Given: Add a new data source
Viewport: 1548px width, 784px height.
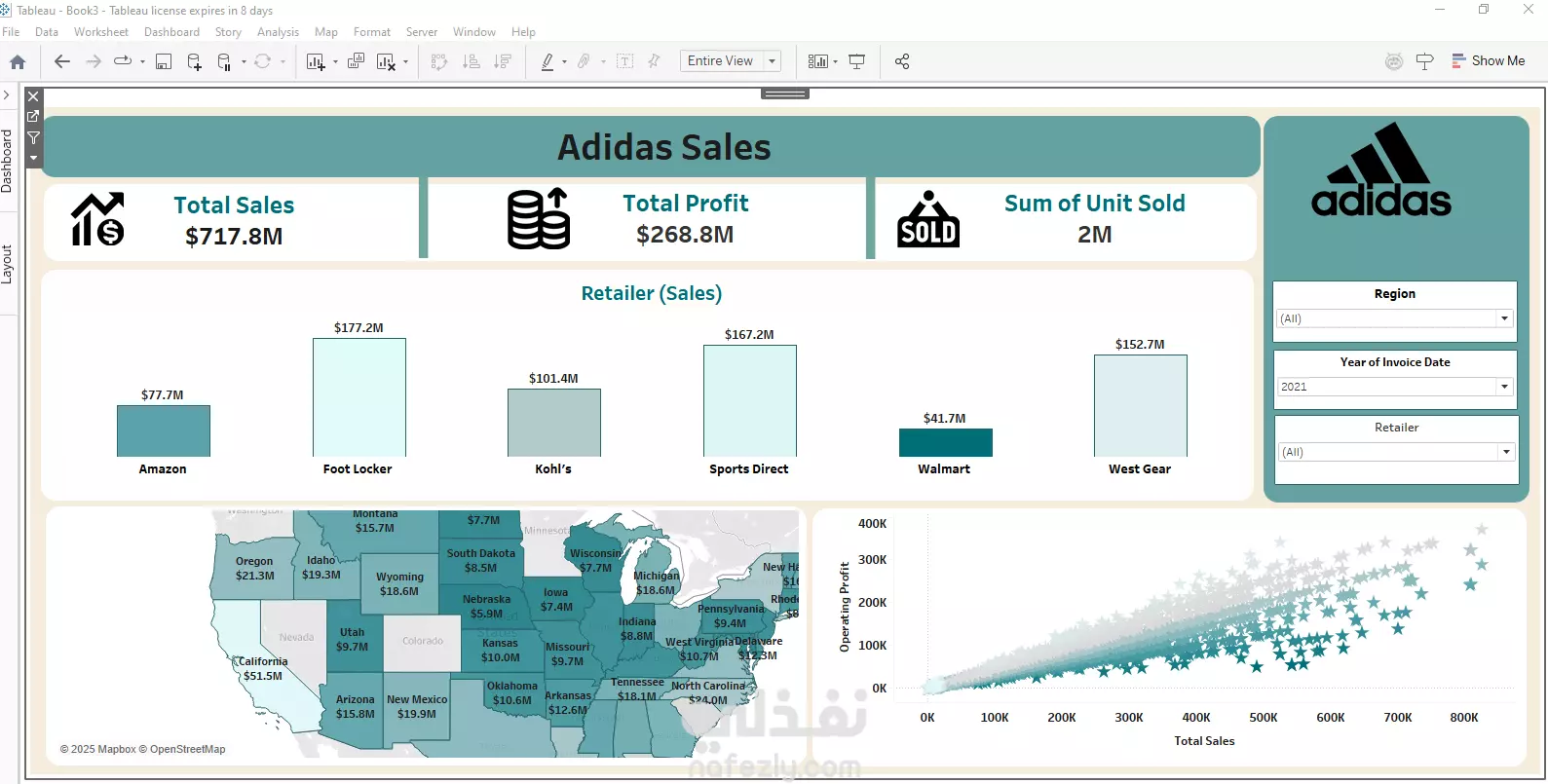Looking at the screenshot, I should tap(194, 61).
